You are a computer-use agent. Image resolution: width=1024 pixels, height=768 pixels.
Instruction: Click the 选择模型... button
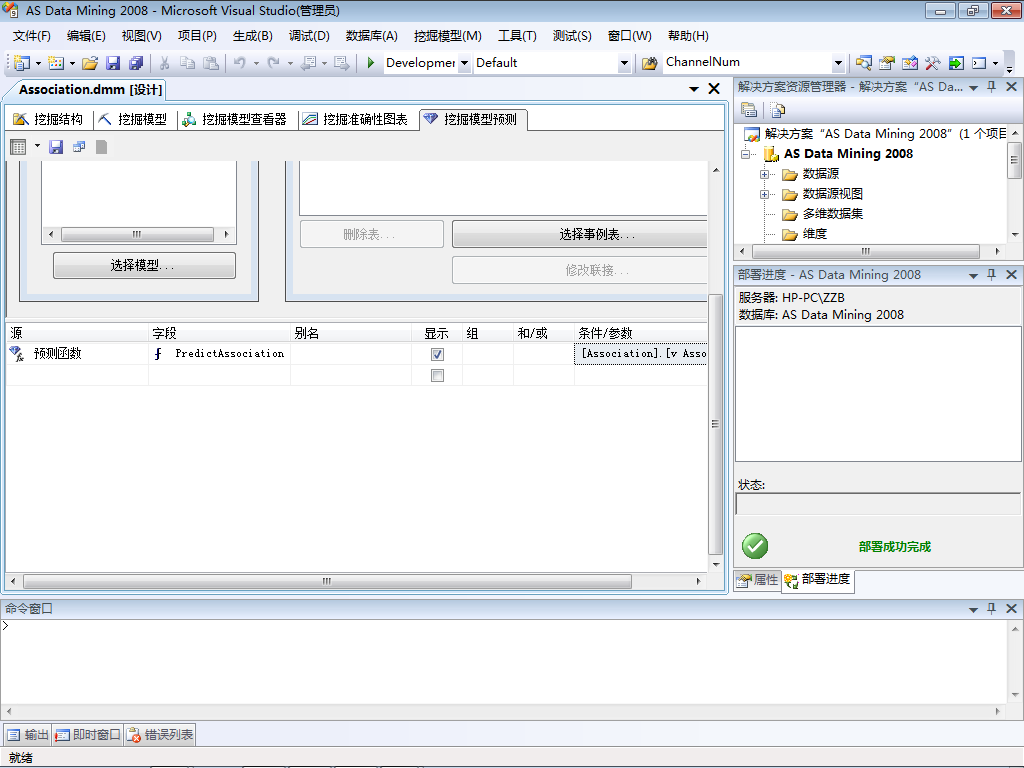click(144, 265)
